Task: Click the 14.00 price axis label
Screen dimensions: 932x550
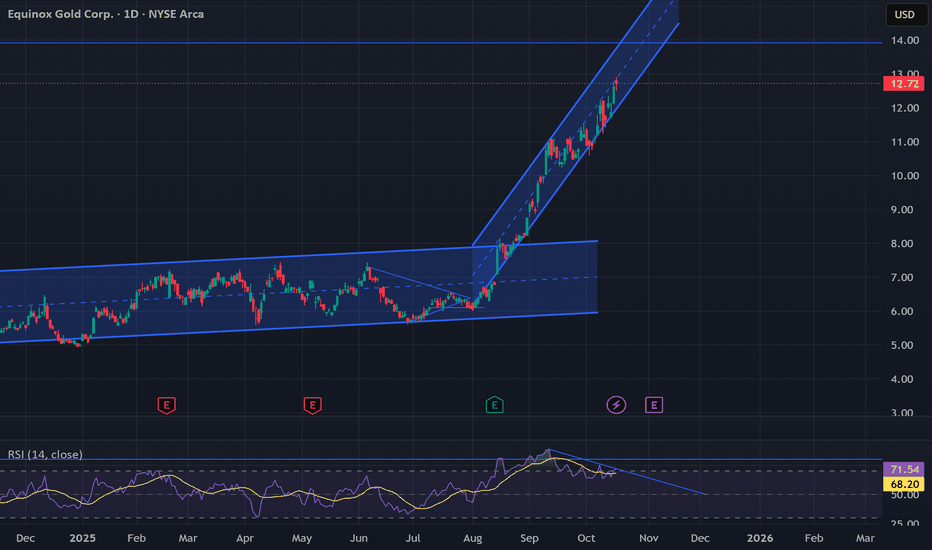Action: (x=905, y=40)
